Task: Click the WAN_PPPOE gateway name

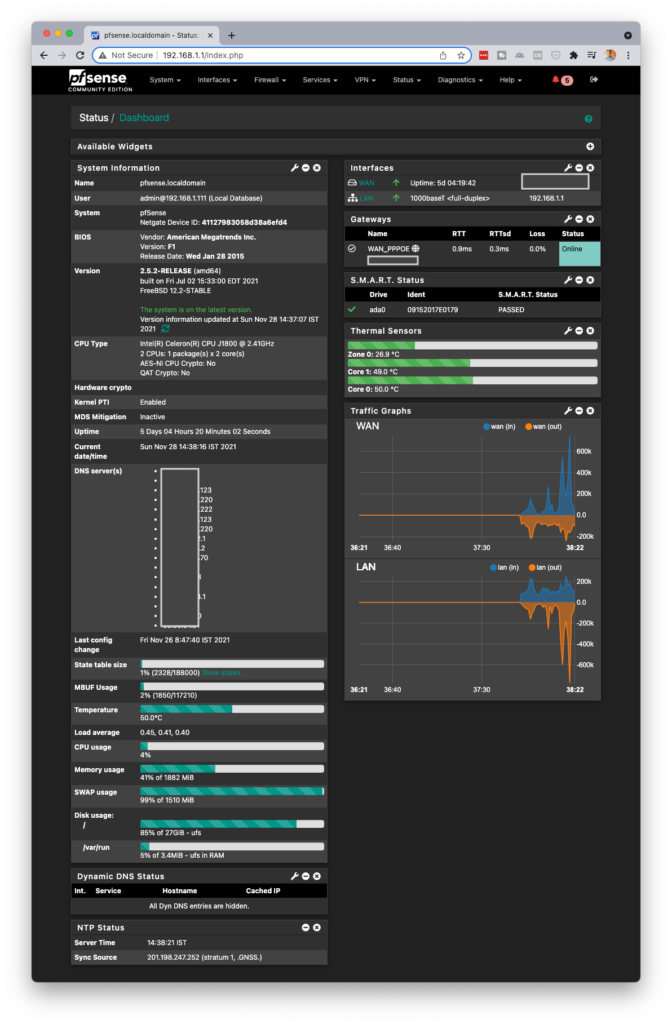Action: pyautogui.click(x=388, y=249)
